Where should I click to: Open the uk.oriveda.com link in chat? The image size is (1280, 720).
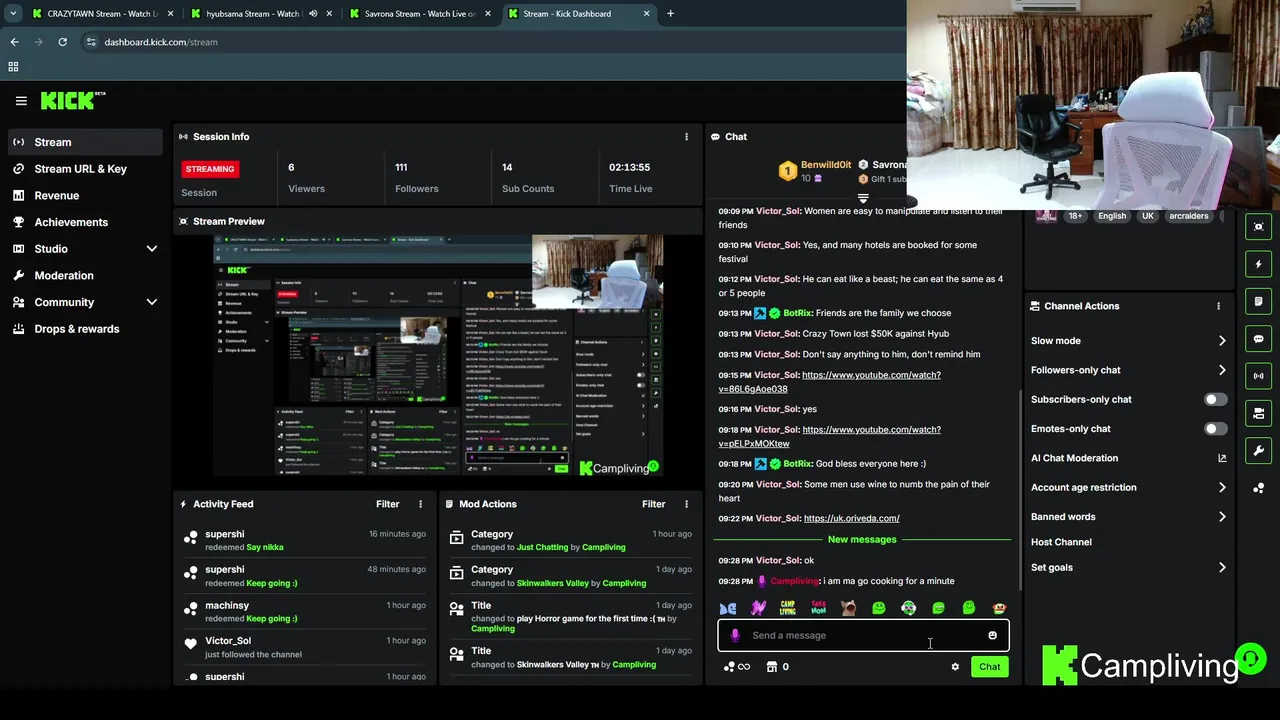tap(851, 518)
